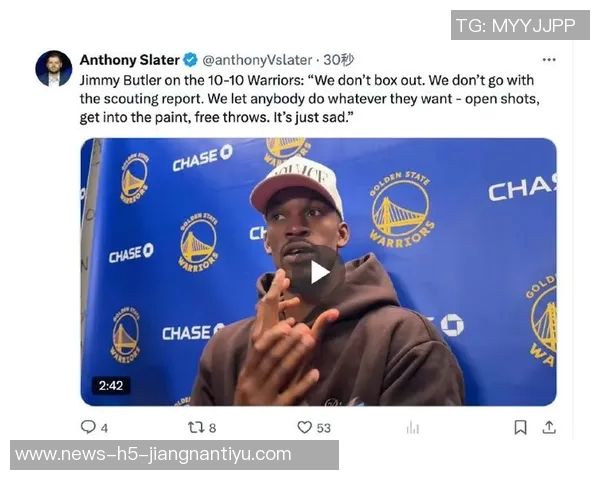Viewport: 600px width, 480px height.
Task: Click the reply count 4
Action: (x=104, y=428)
